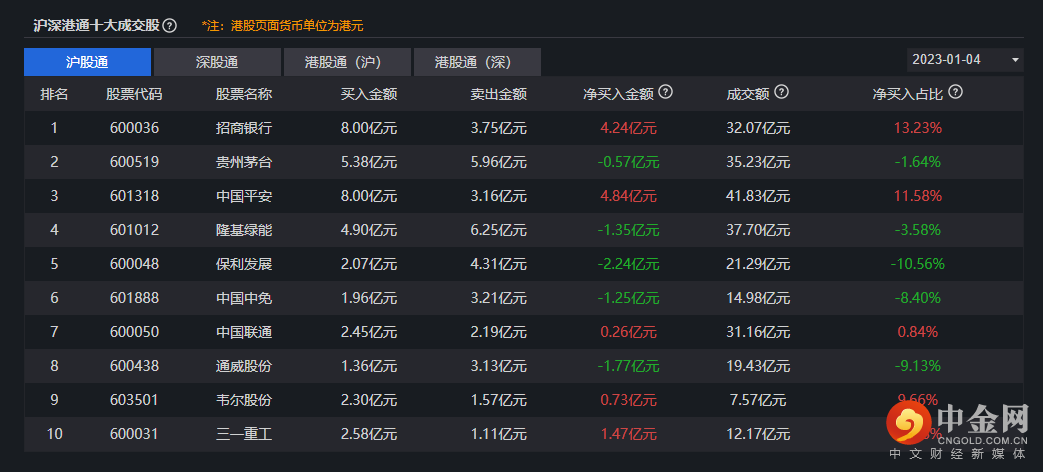Click question mark icon next to 净买入占比
1043x472 pixels.
click(955, 92)
